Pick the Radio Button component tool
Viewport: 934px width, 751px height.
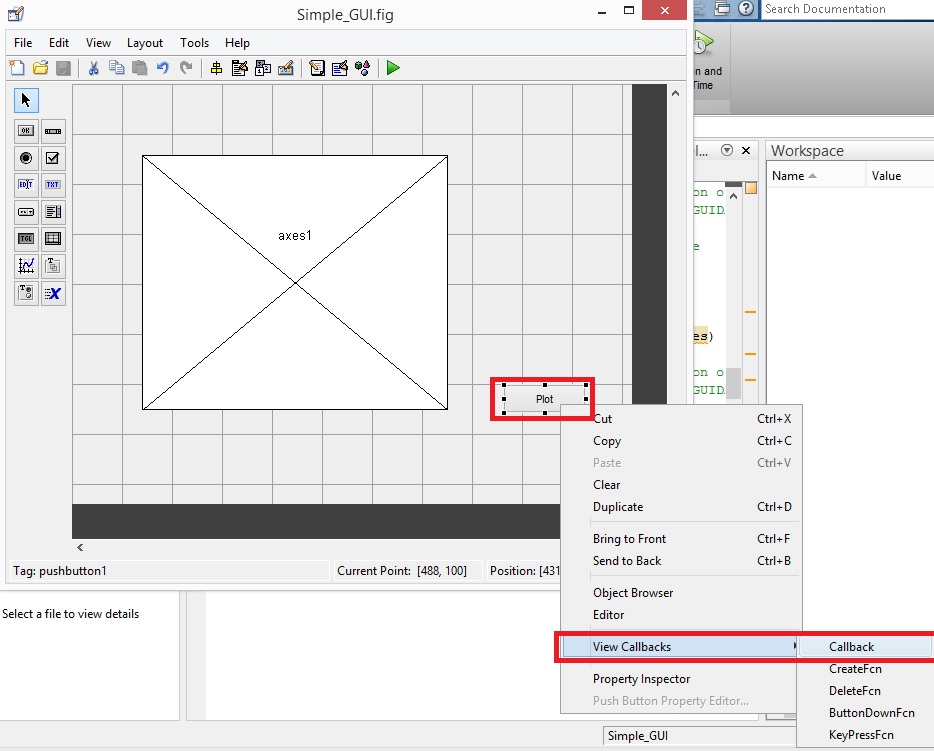click(26, 158)
